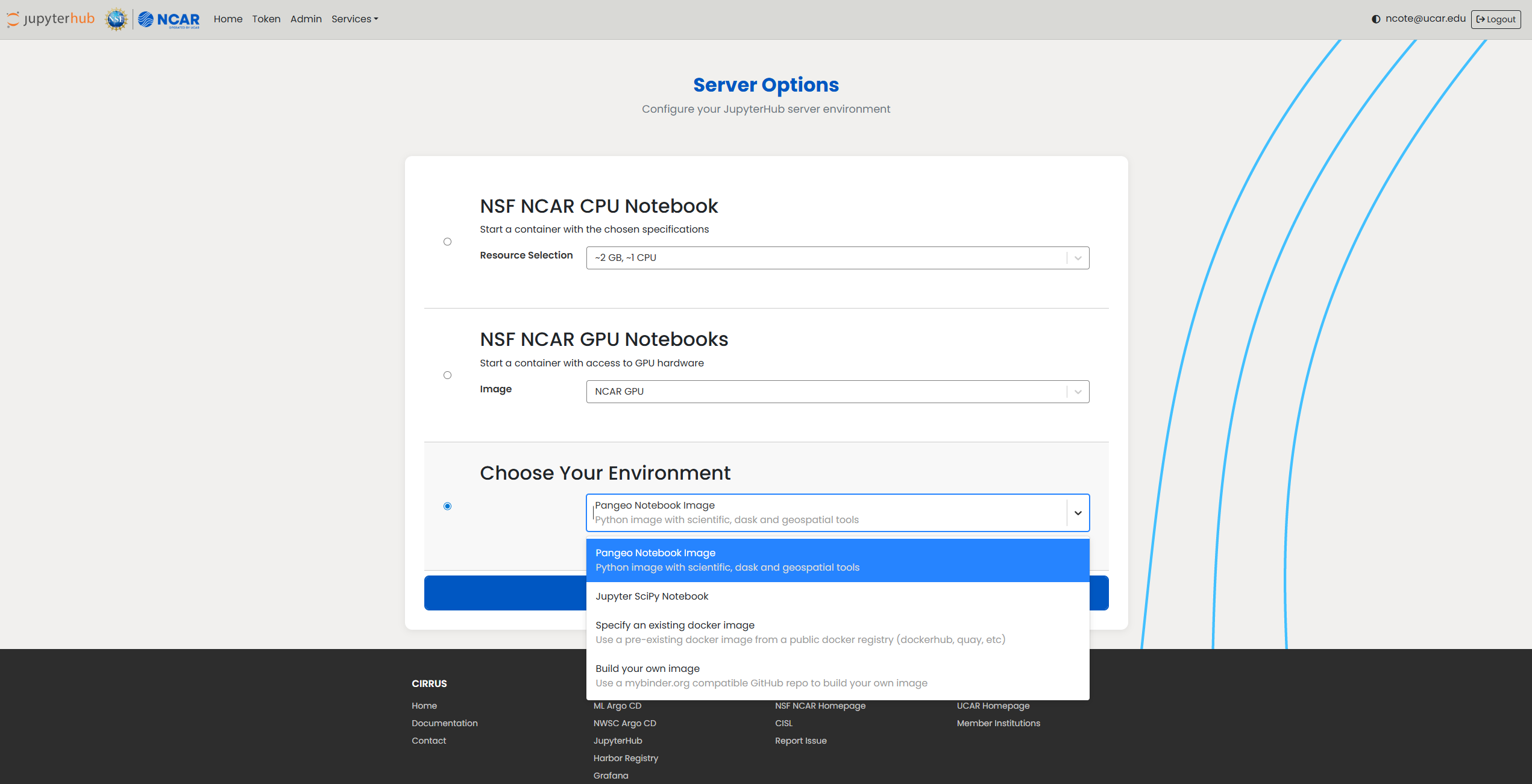Toggle the theme icon next to ncote@ucar.edu
Screen dimensions: 1532x784
click(x=1375, y=19)
